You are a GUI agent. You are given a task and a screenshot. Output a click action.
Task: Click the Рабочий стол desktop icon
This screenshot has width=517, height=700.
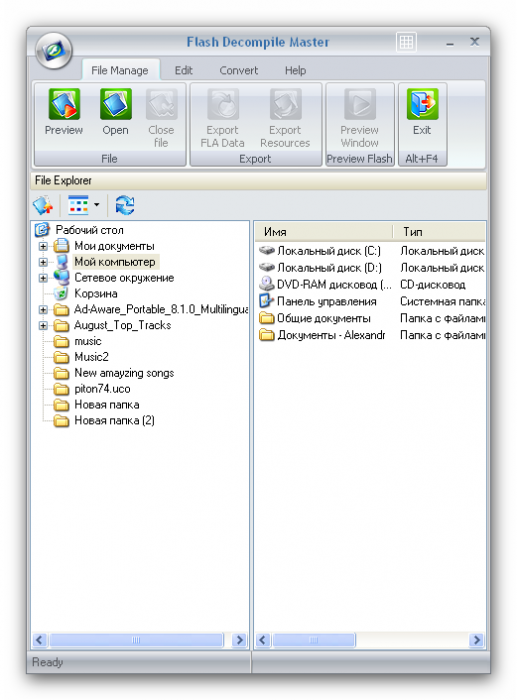[x=42, y=230]
